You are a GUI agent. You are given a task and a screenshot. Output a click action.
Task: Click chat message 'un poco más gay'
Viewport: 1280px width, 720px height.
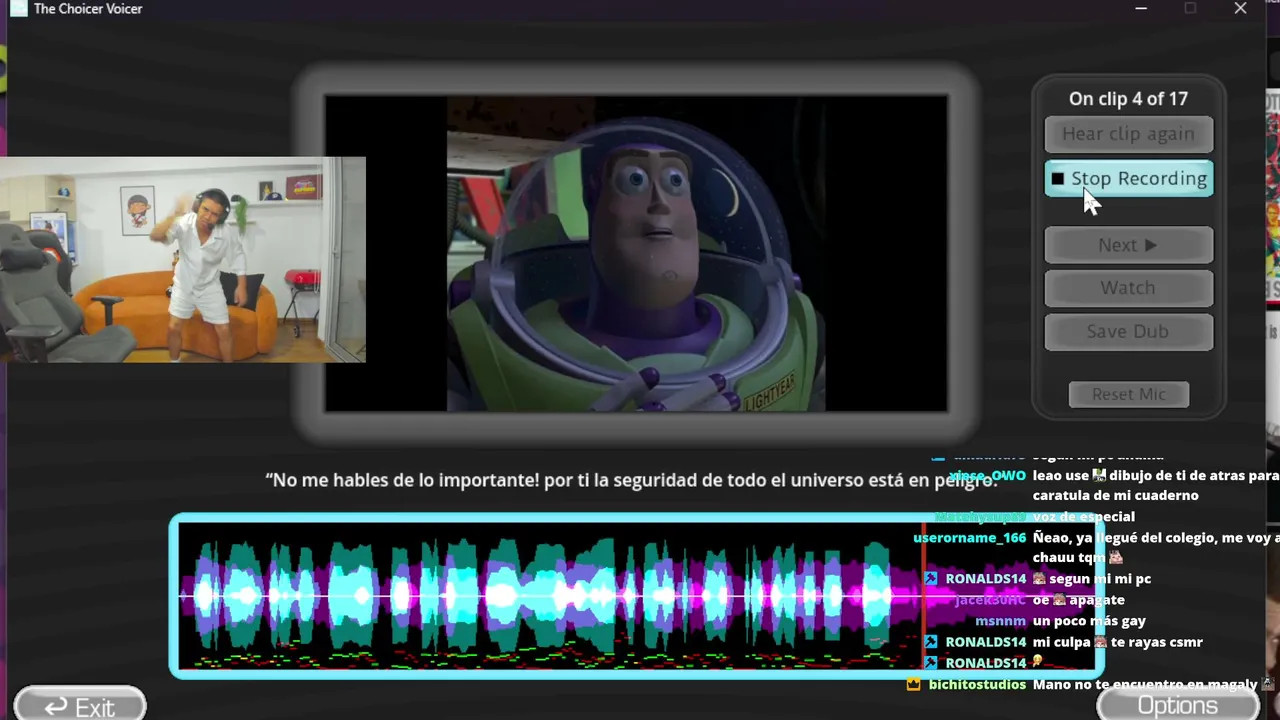coord(1089,621)
